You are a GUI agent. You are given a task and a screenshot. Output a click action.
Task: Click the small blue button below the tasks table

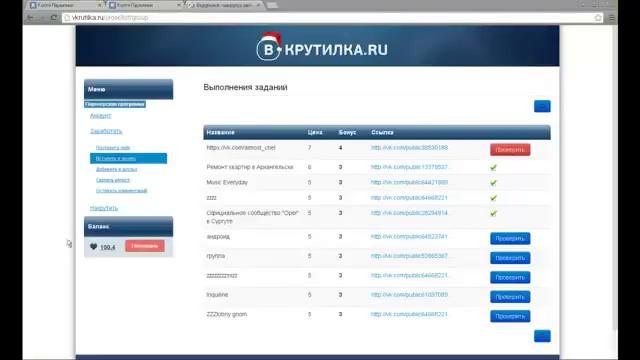[542, 336]
